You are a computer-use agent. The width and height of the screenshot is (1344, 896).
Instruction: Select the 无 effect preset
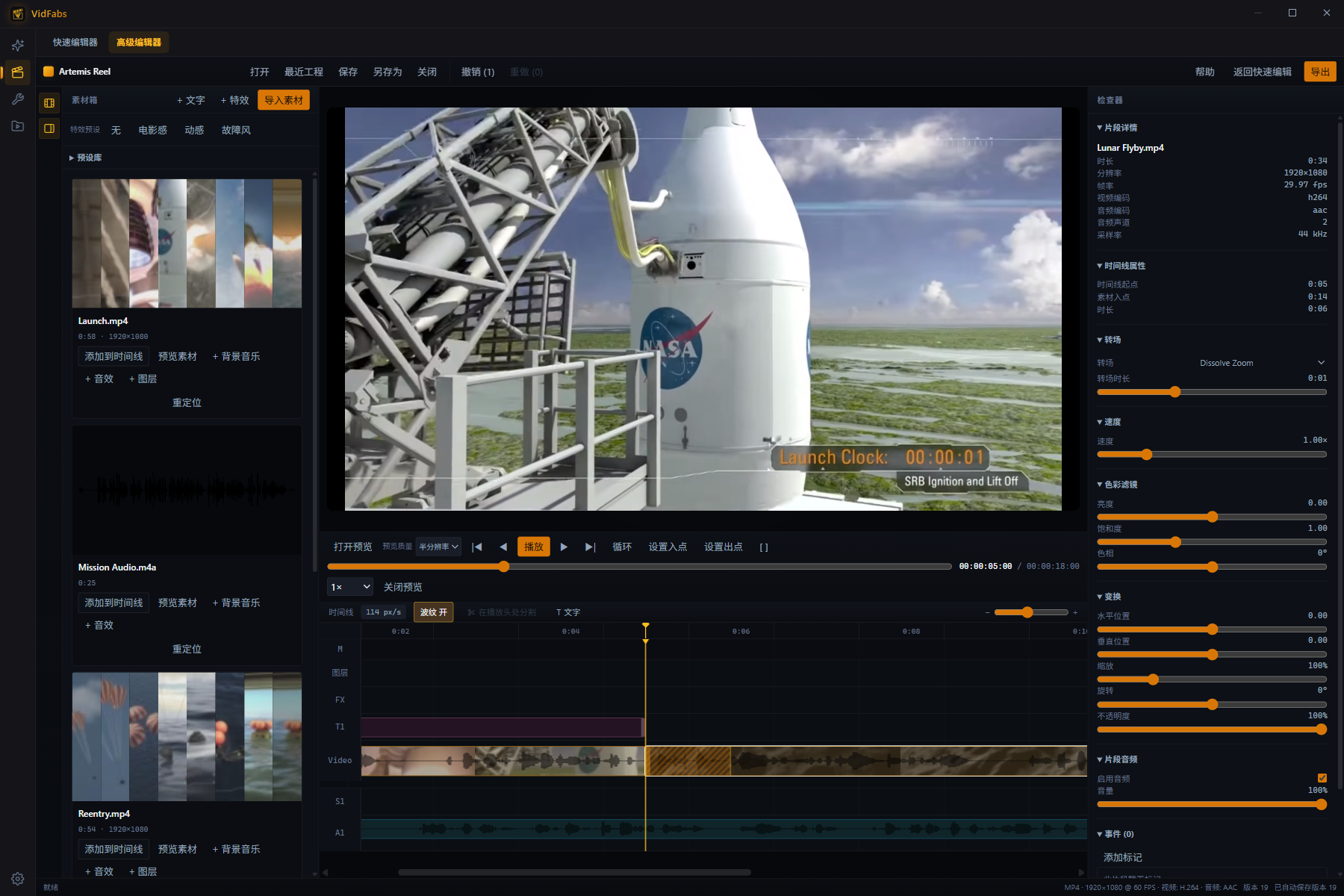click(116, 130)
